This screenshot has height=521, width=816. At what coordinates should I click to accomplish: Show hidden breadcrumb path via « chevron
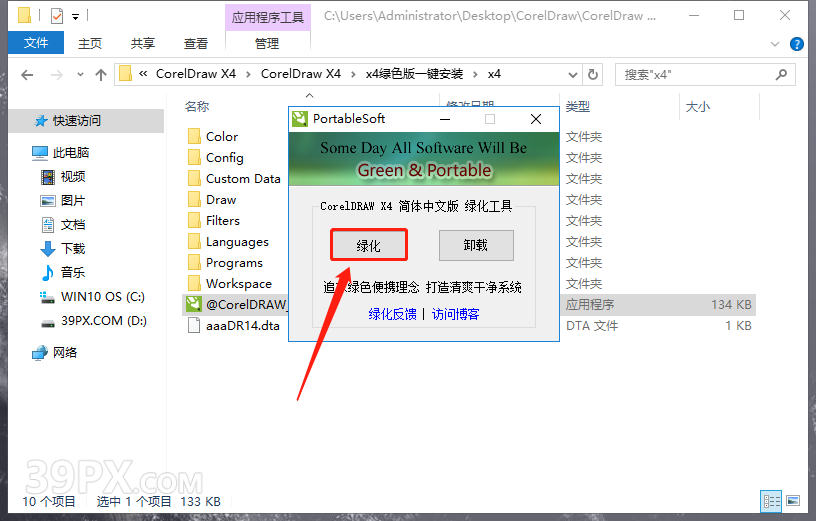(x=143, y=74)
